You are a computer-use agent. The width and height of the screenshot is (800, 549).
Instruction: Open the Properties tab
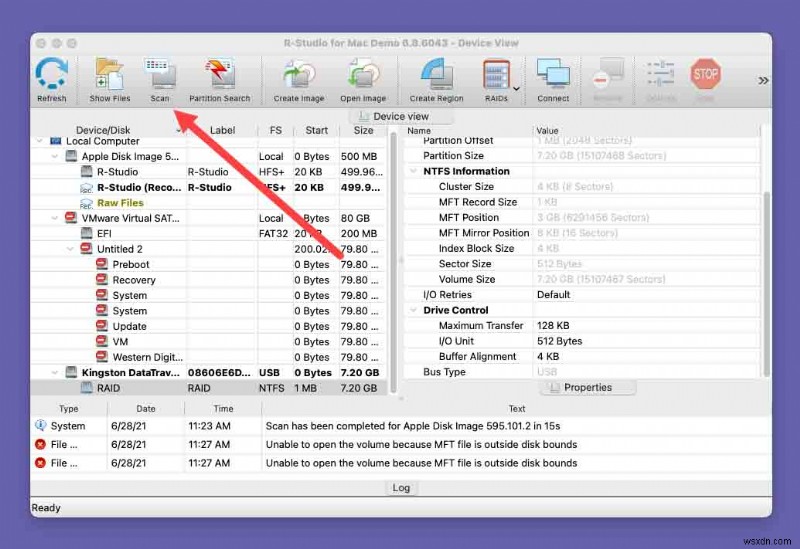pyautogui.click(x=587, y=388)
